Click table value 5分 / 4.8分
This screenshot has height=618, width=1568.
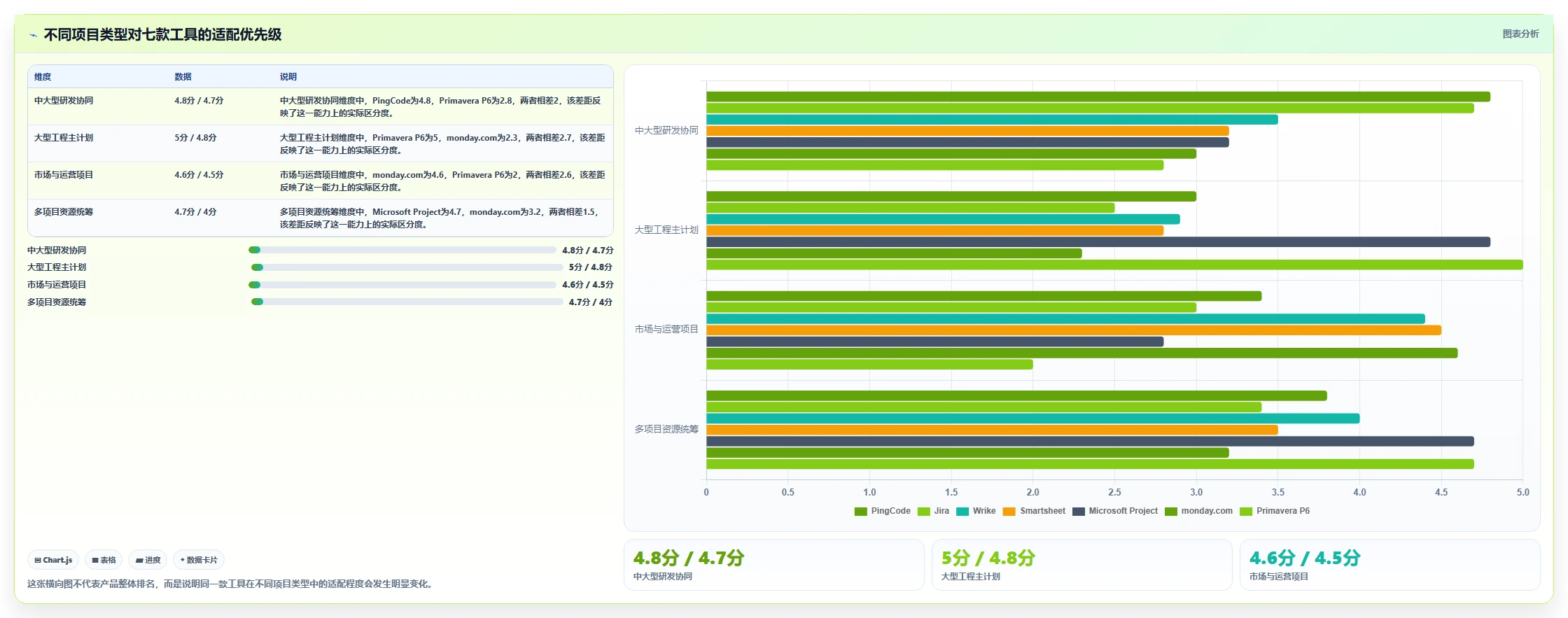[195, 138]
